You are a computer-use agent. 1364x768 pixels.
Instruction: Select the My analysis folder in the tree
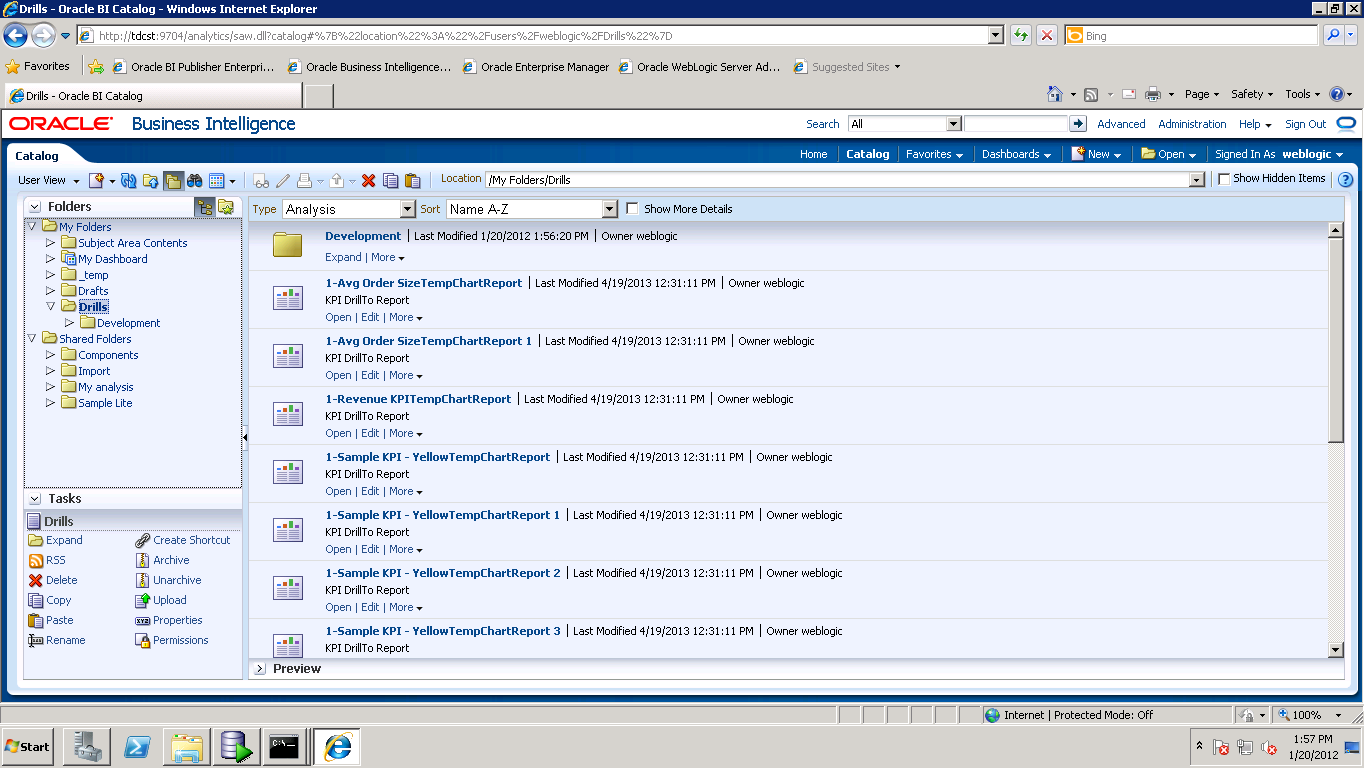click(x=105, y=387)
